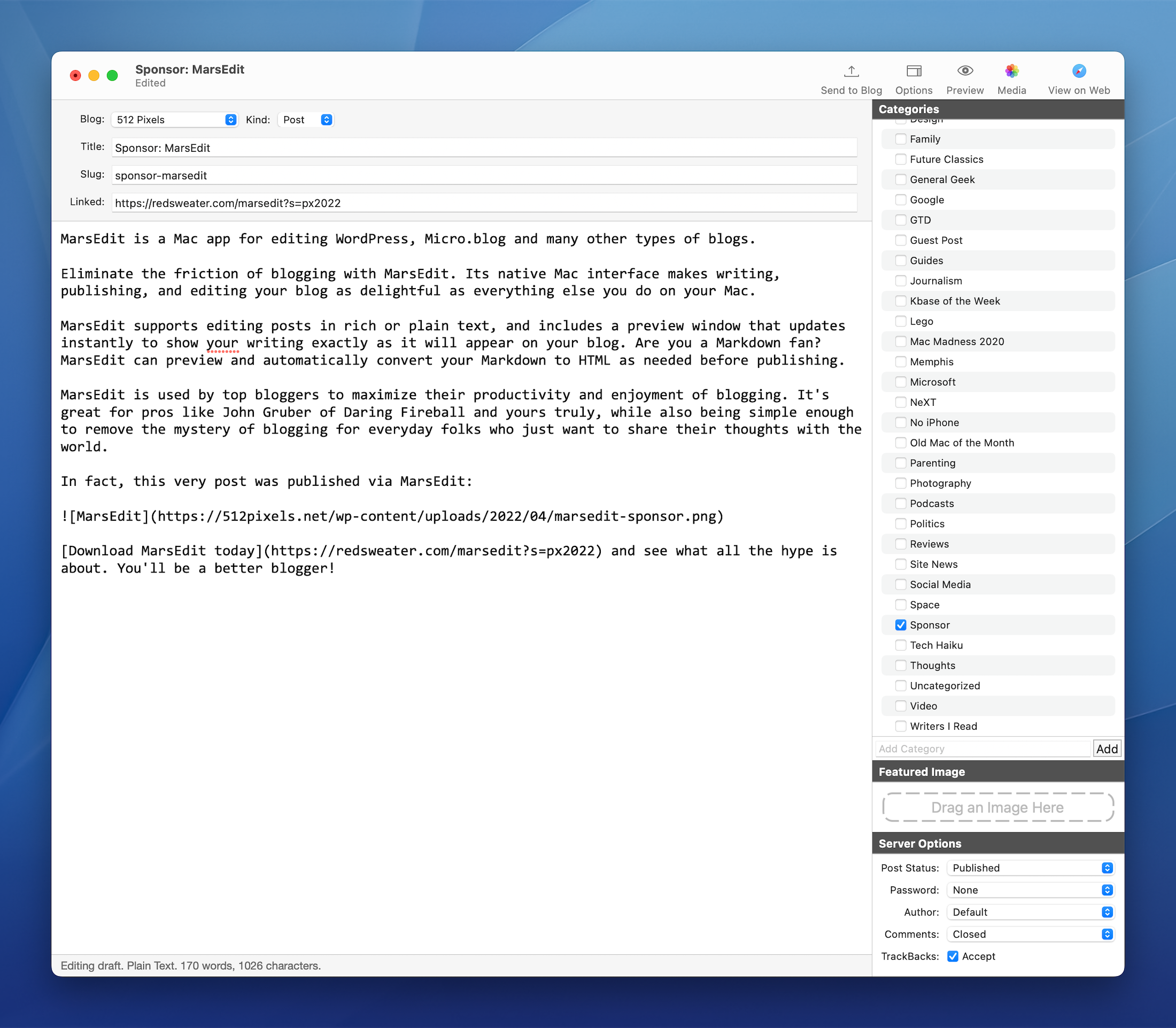Tick the Google category checkbox

(901, 199)
